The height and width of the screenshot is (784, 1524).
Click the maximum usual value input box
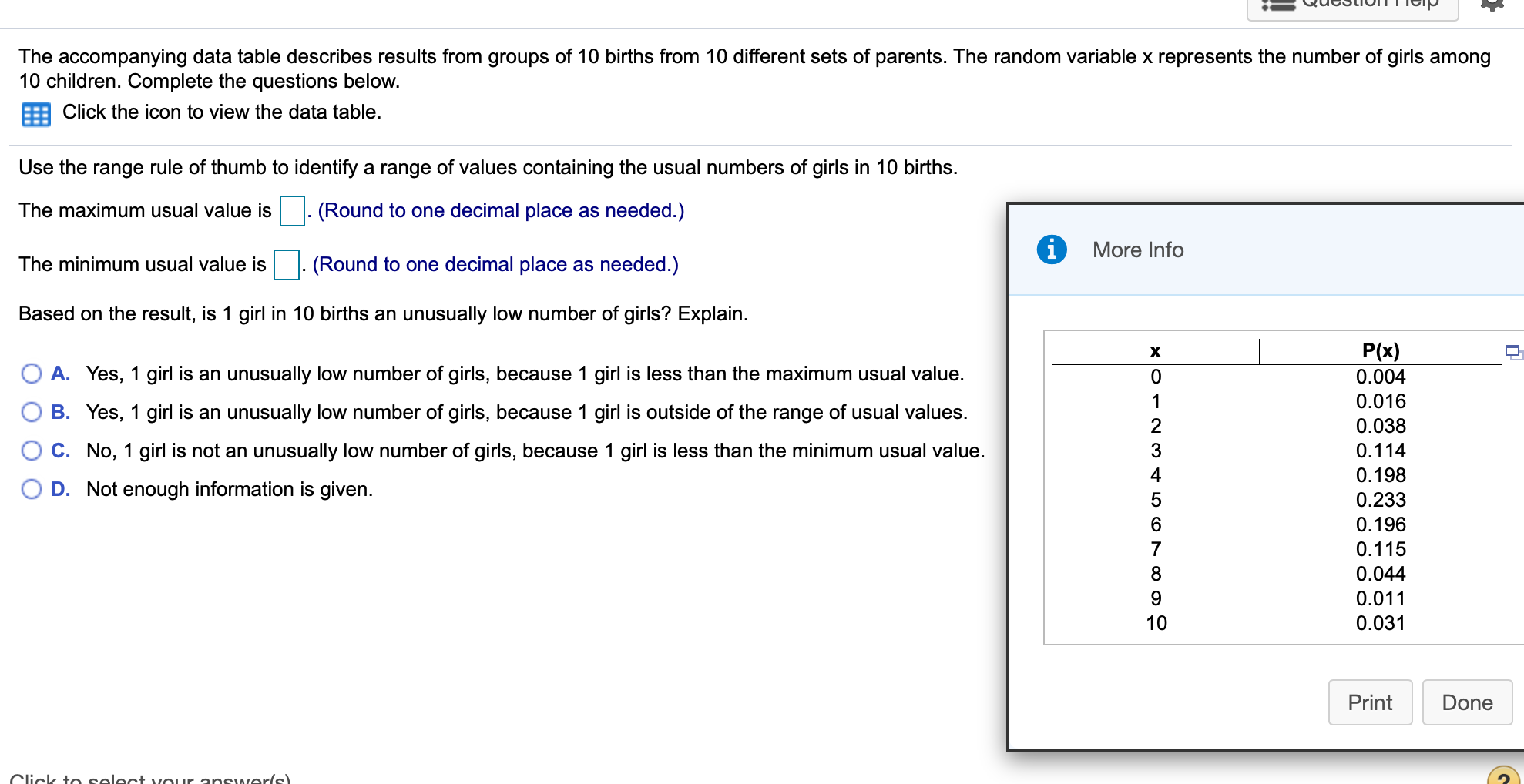(x=290, y=209)
